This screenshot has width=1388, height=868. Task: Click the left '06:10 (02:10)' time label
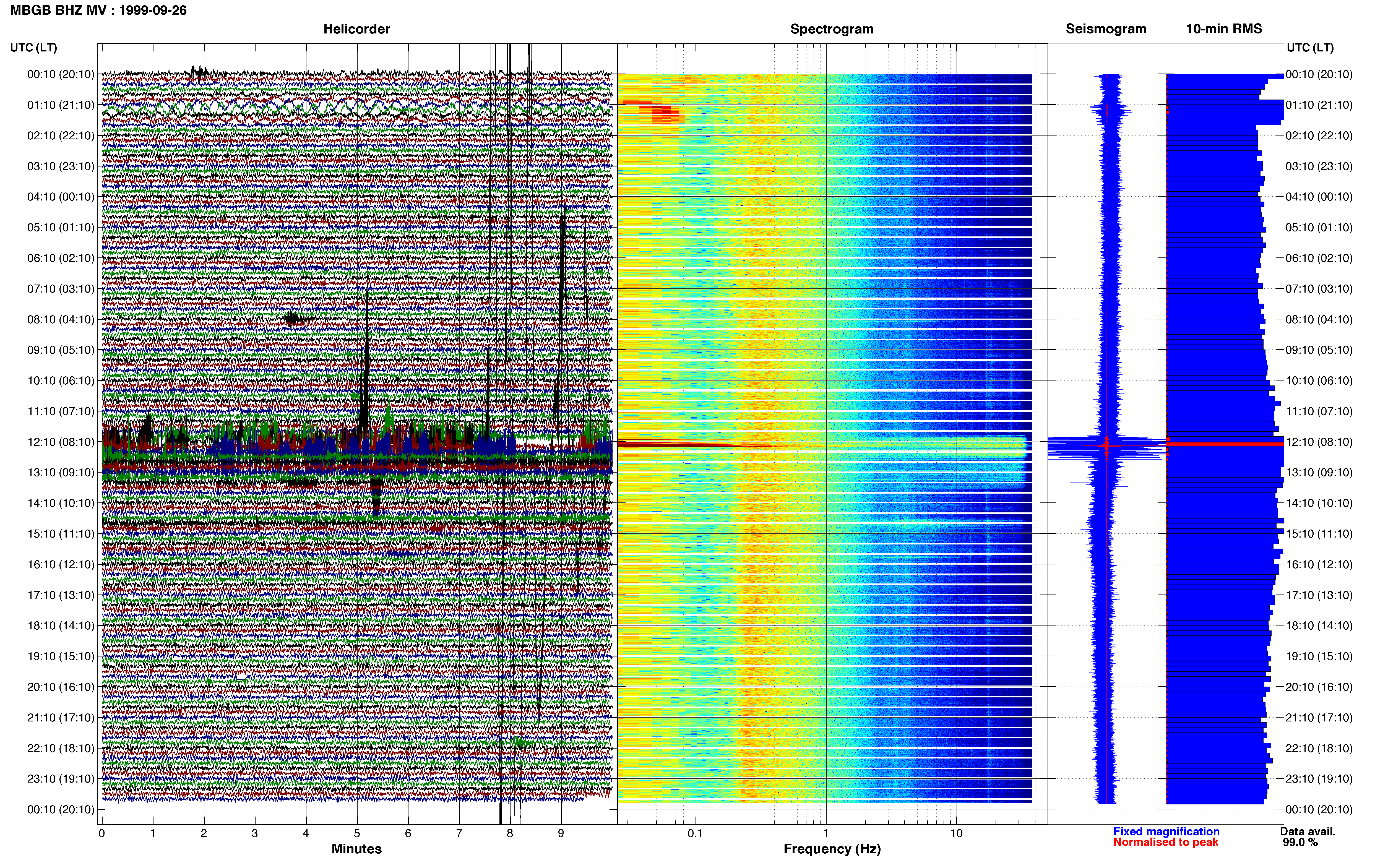click(x=61, y=258)
